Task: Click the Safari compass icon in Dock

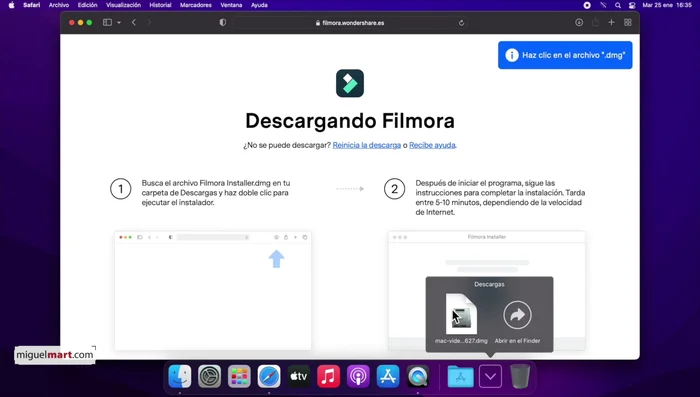Action: coord(269,376)
